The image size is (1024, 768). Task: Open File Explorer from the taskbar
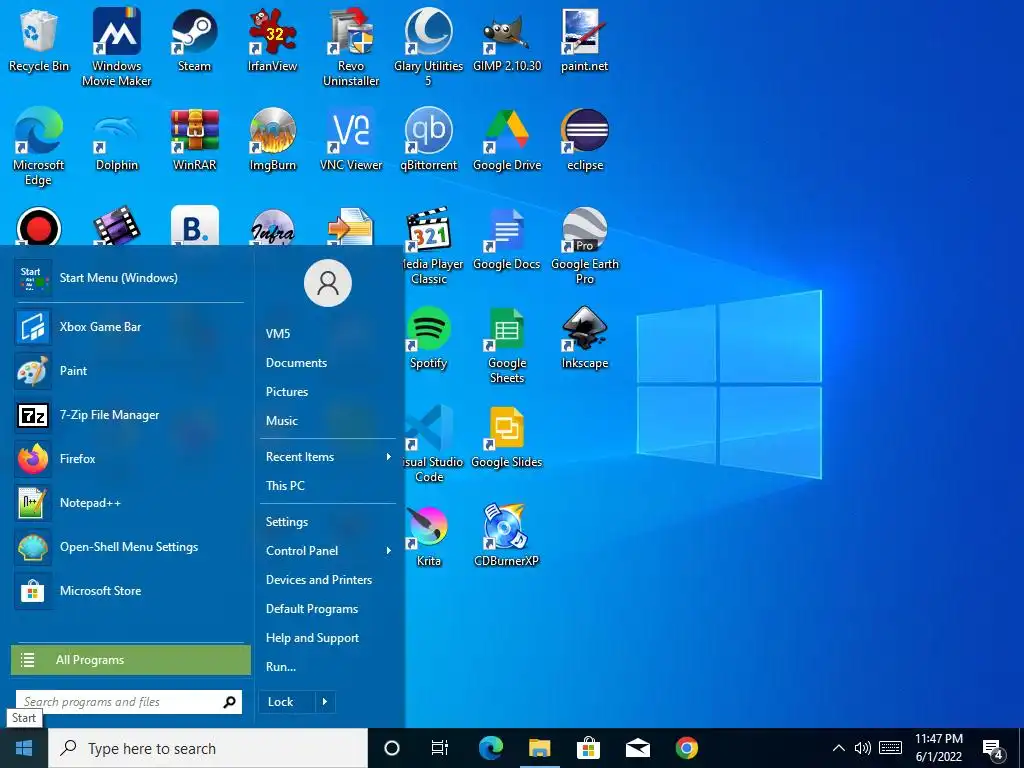[x=539, y=748]
